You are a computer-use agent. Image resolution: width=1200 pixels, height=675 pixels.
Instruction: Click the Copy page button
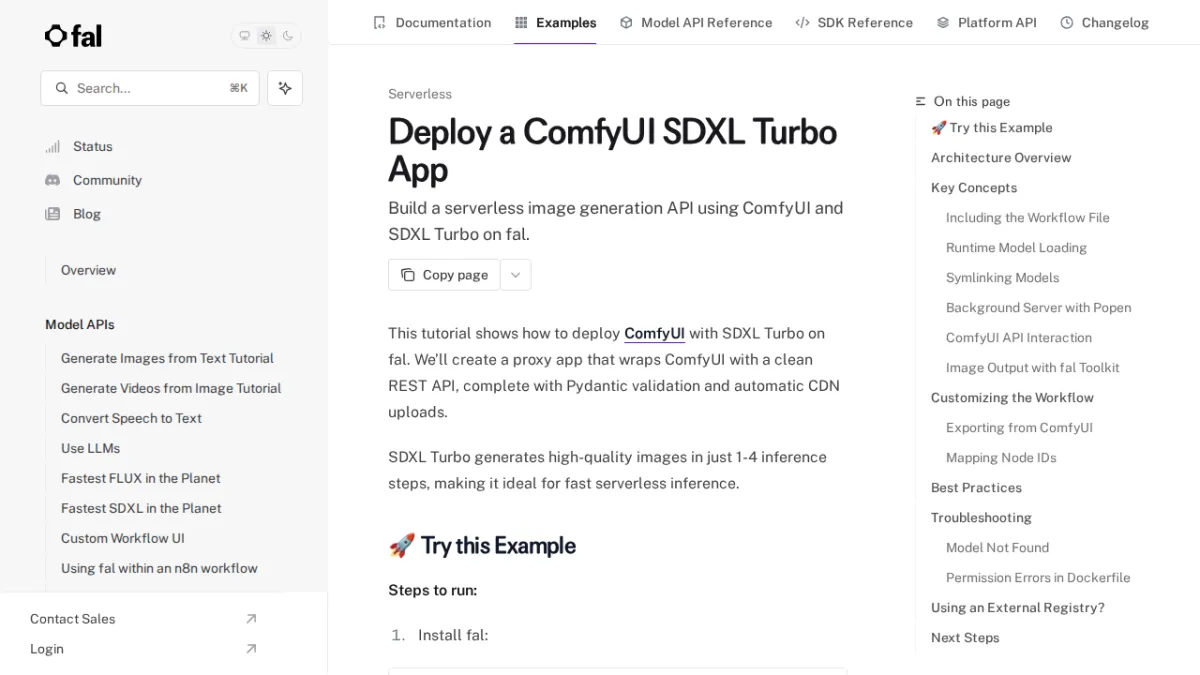444,275
